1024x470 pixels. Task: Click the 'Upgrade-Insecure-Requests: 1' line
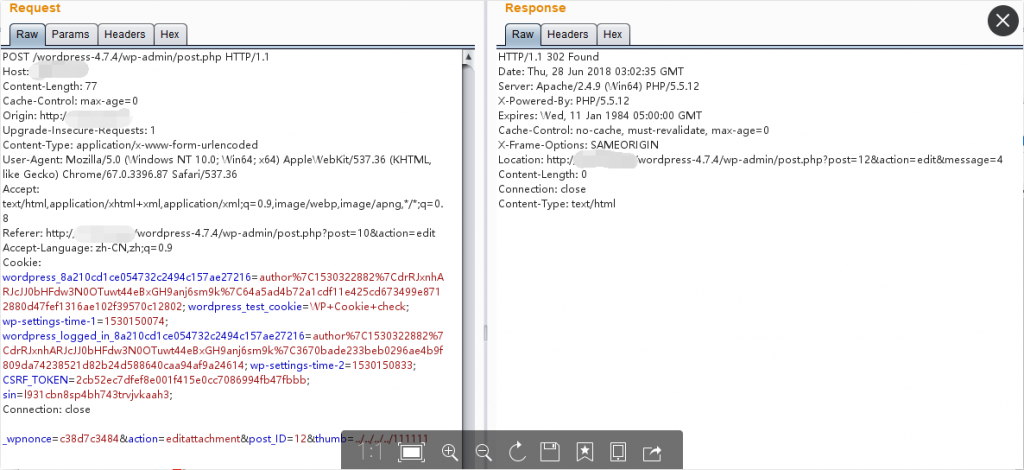(x=79, y=131)
